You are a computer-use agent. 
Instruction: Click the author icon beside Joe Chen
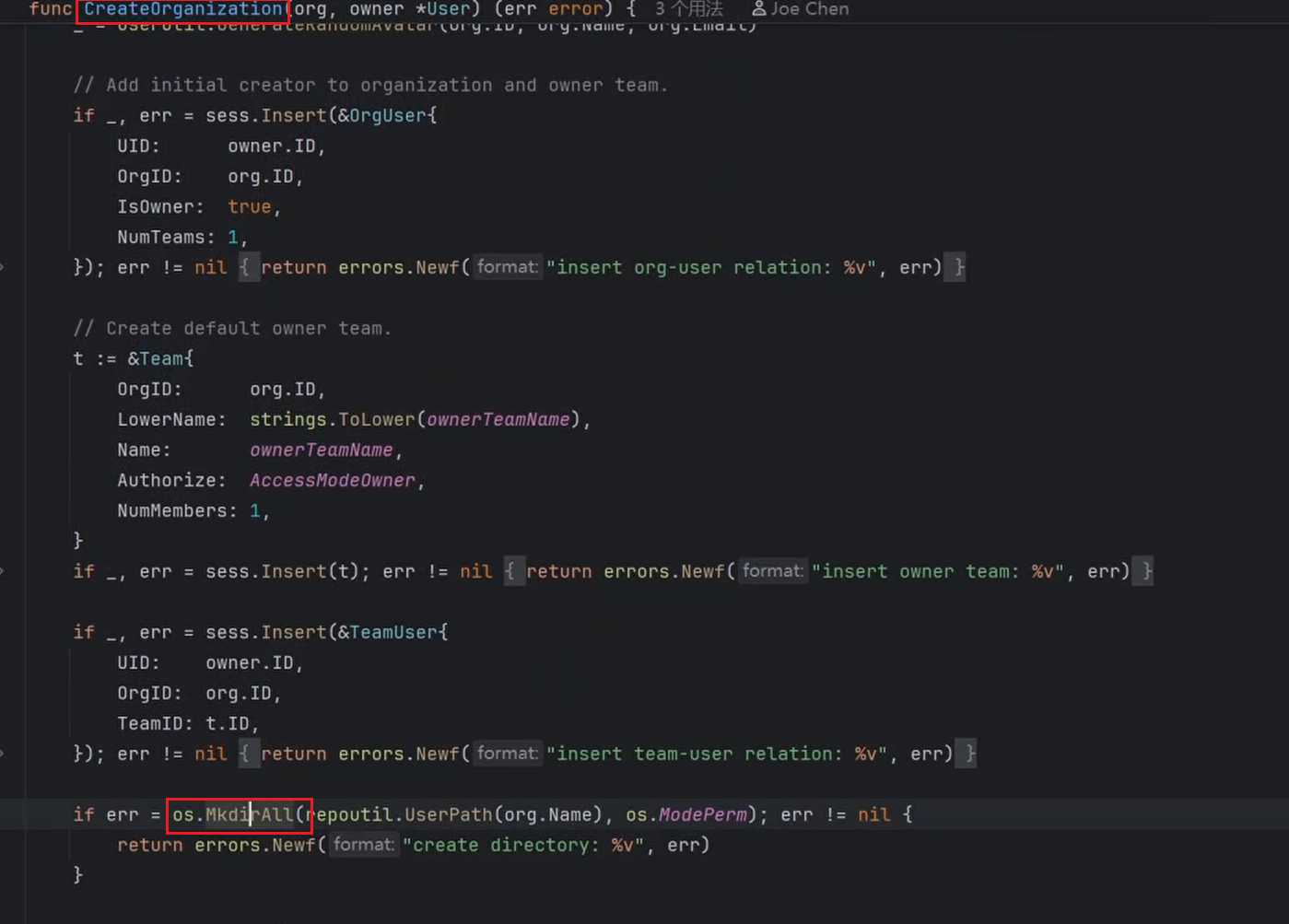click(x=759, y=9)
